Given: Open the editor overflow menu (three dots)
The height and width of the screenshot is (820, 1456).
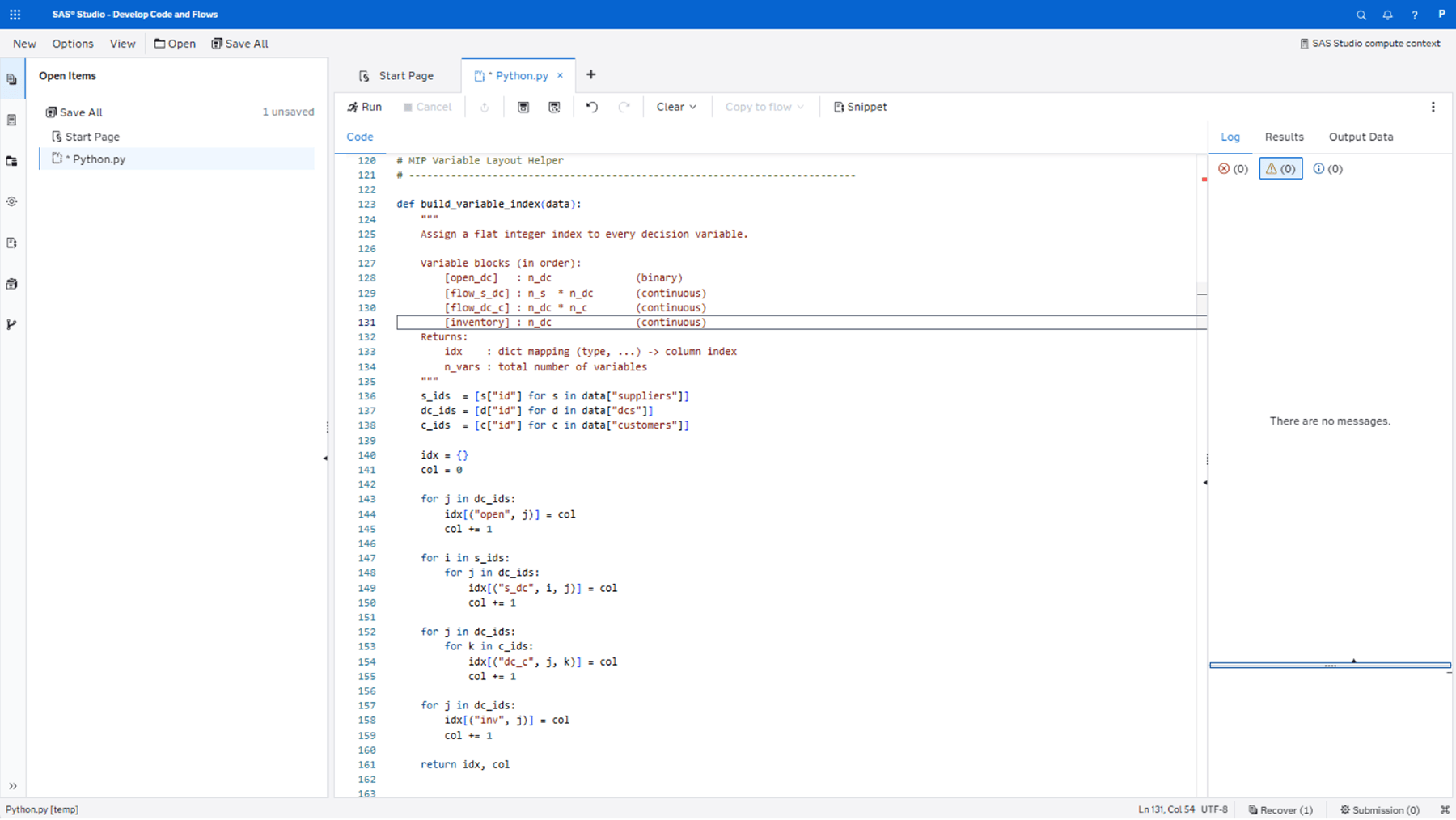Looking at the screenshot, I should [x=1433, y=106].
